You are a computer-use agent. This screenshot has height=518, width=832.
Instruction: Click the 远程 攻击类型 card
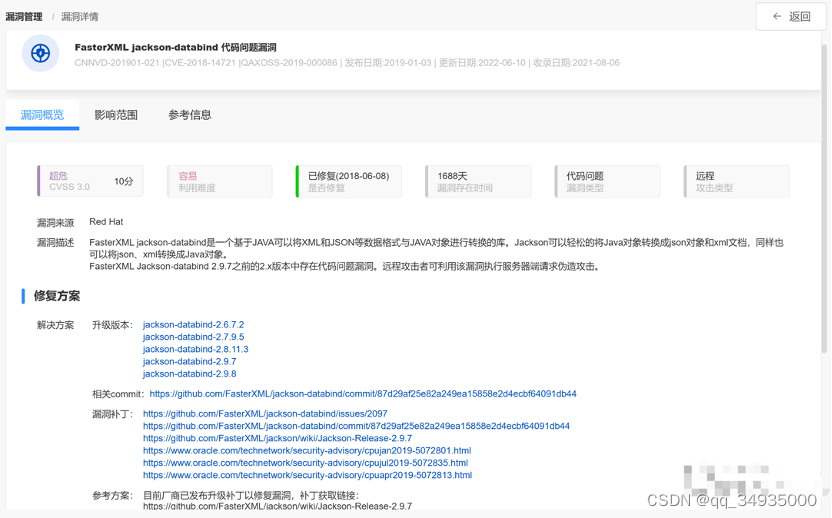(x=736, y=181)
